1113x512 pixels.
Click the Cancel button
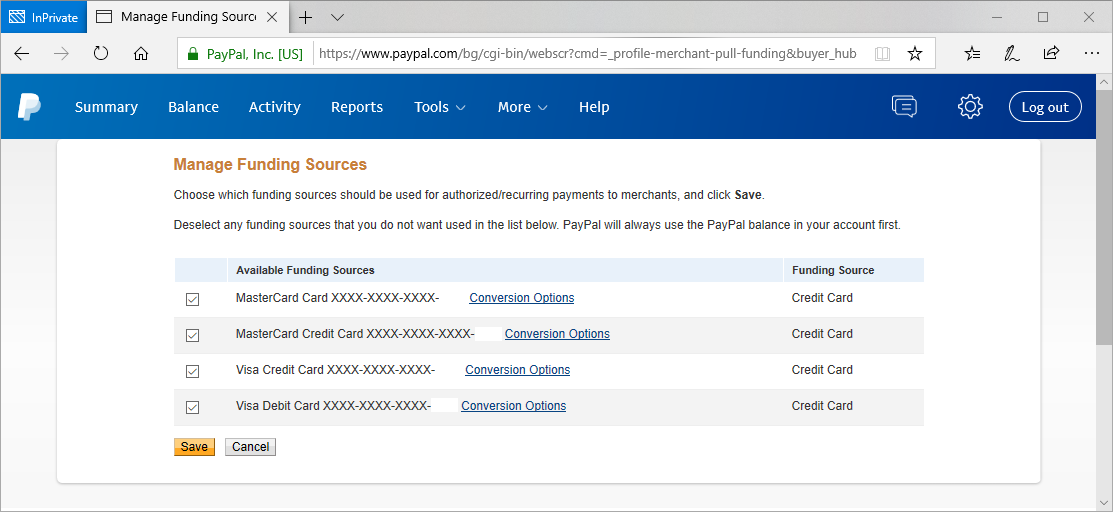pyautogui.click(x=251, y=447)
